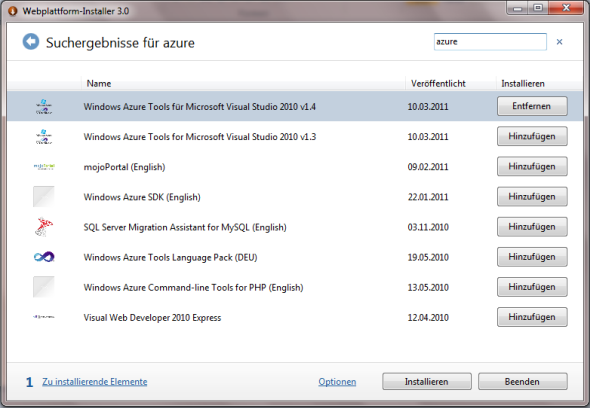Click the date 03.11.2010
Image resolution: width=590 pixels, height=408 pixels.
click(428, 227)
